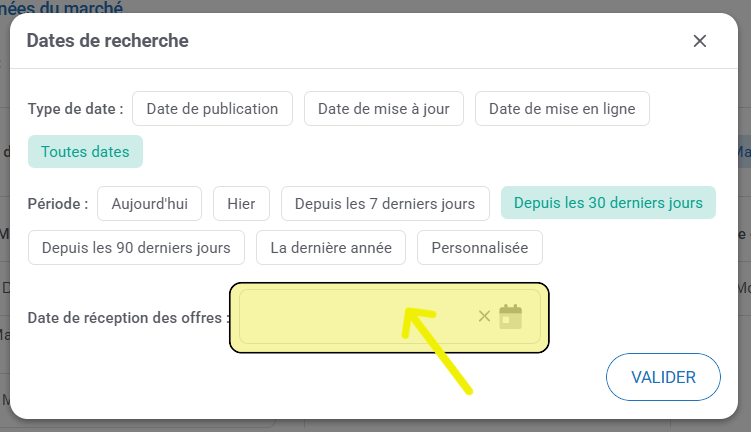Choose Date de mise à jour
Viewport: 751px width, 432px height.
pyautogui.click(x=384, y=109)
